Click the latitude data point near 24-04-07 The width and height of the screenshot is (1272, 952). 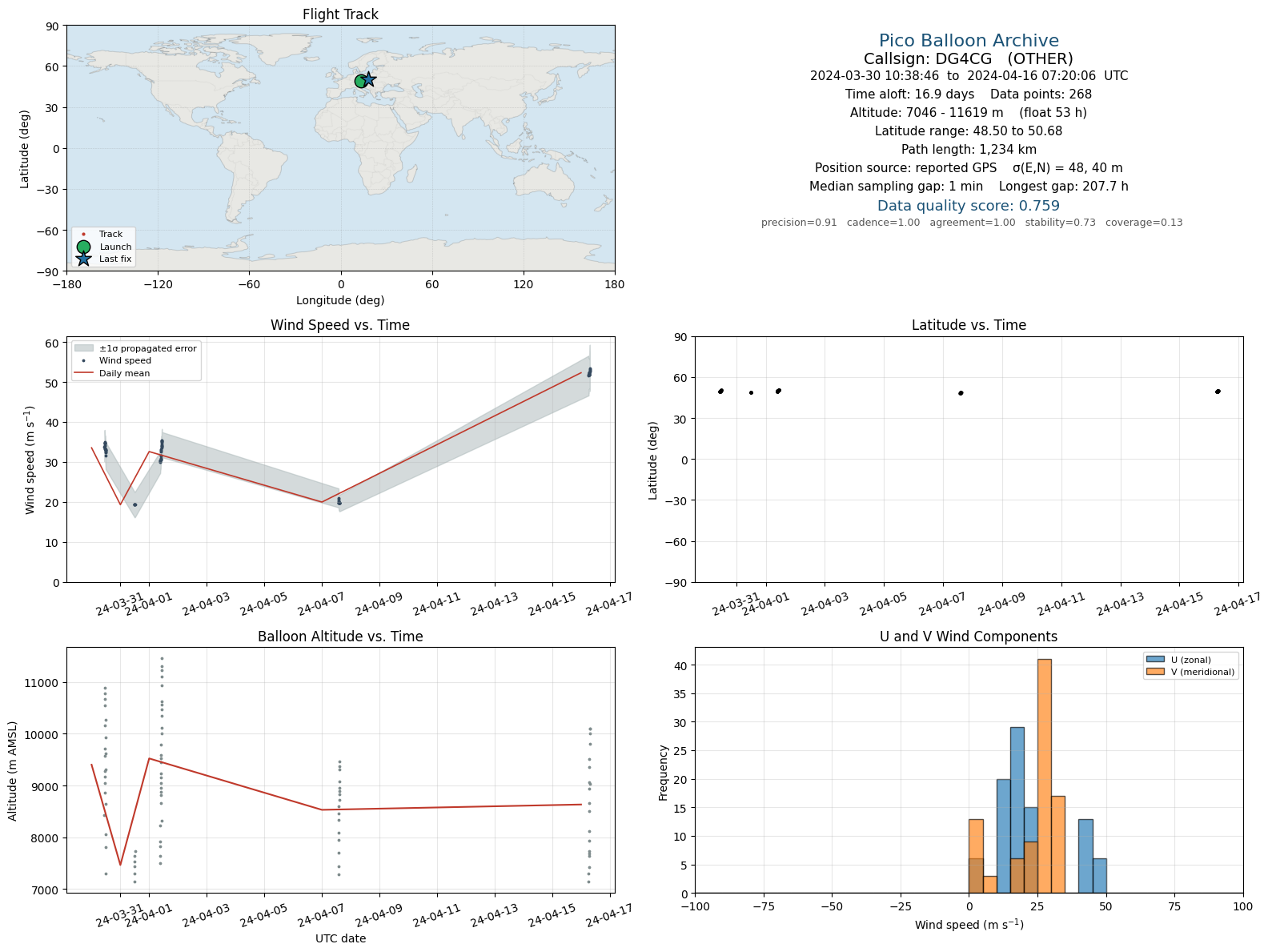(x=961, y=393)
